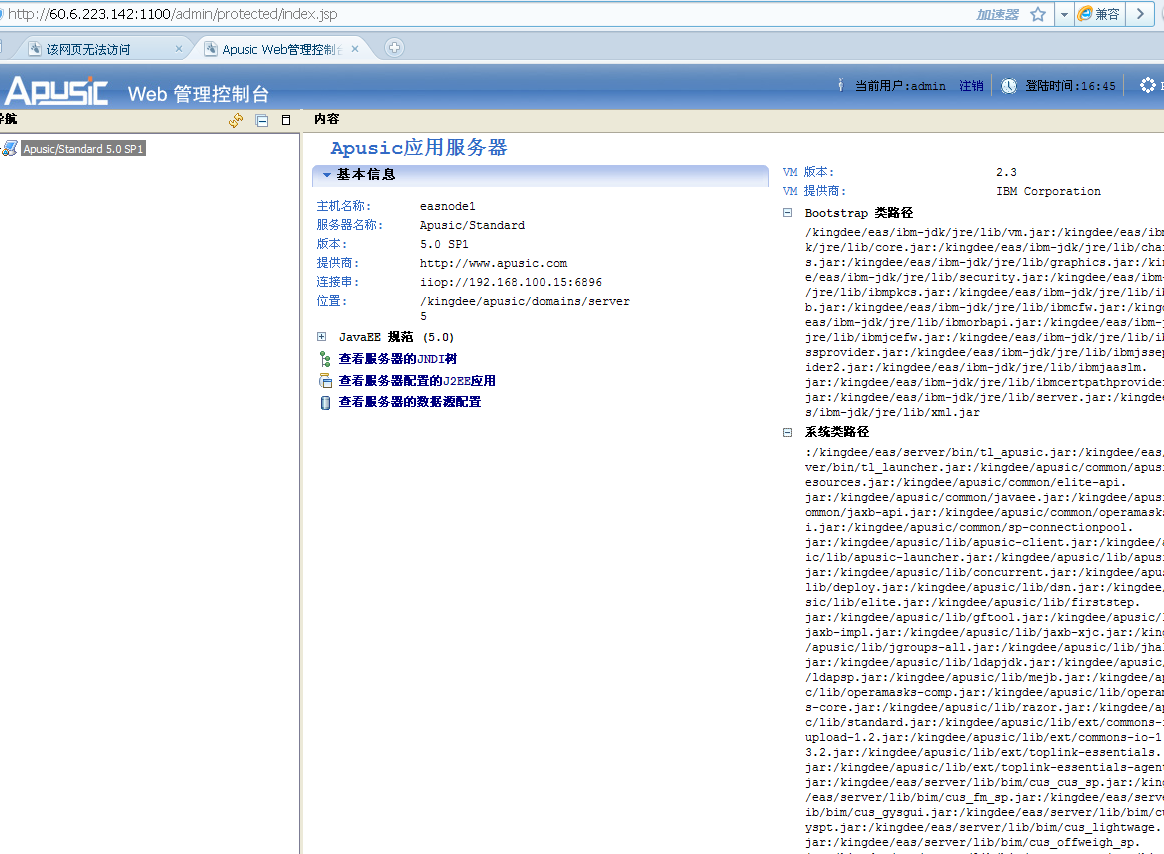Close the 该网页无法访问 tab

[x=178, y=49]
